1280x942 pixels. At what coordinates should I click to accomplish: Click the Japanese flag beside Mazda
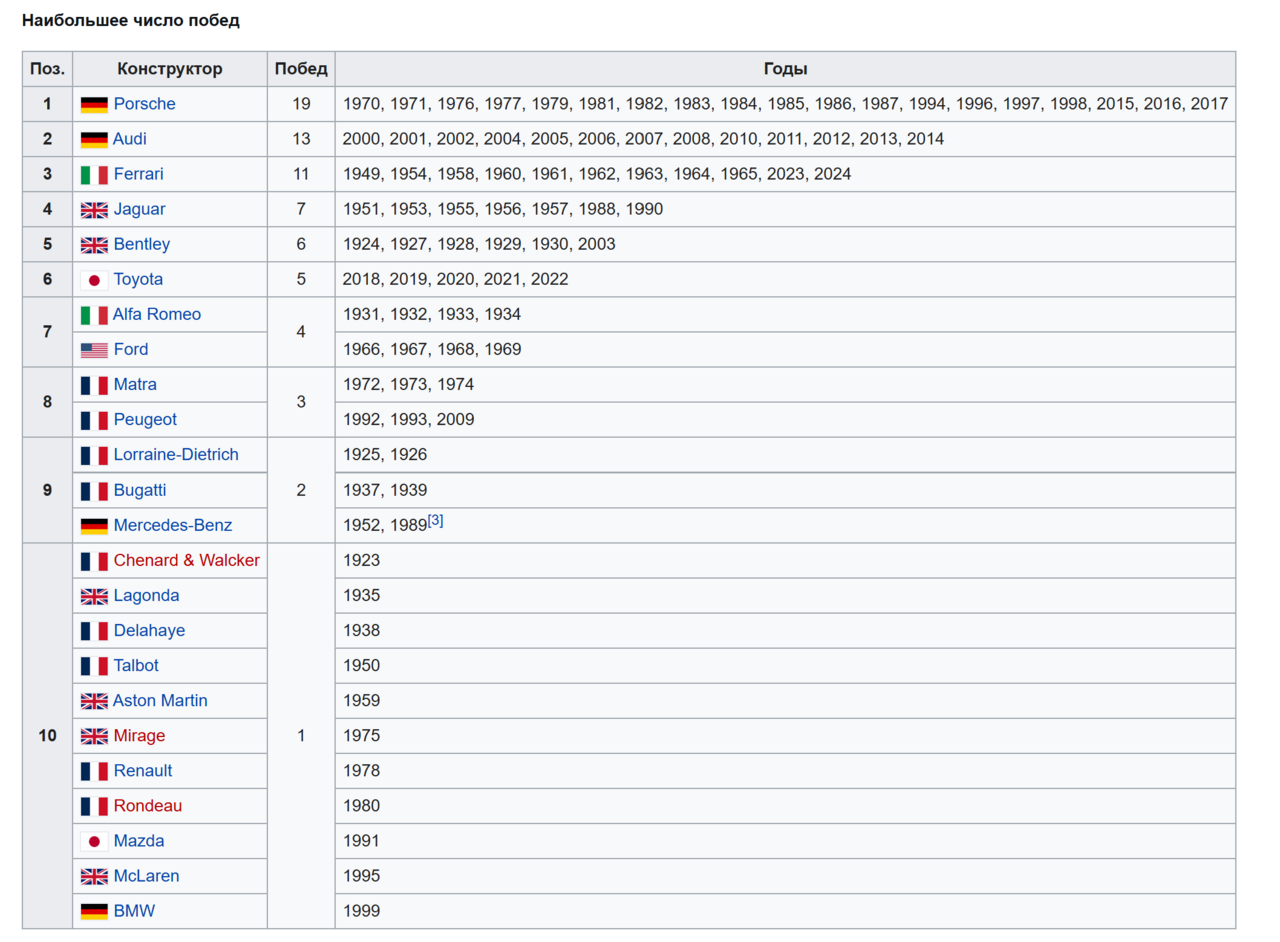tap(94, 841)
